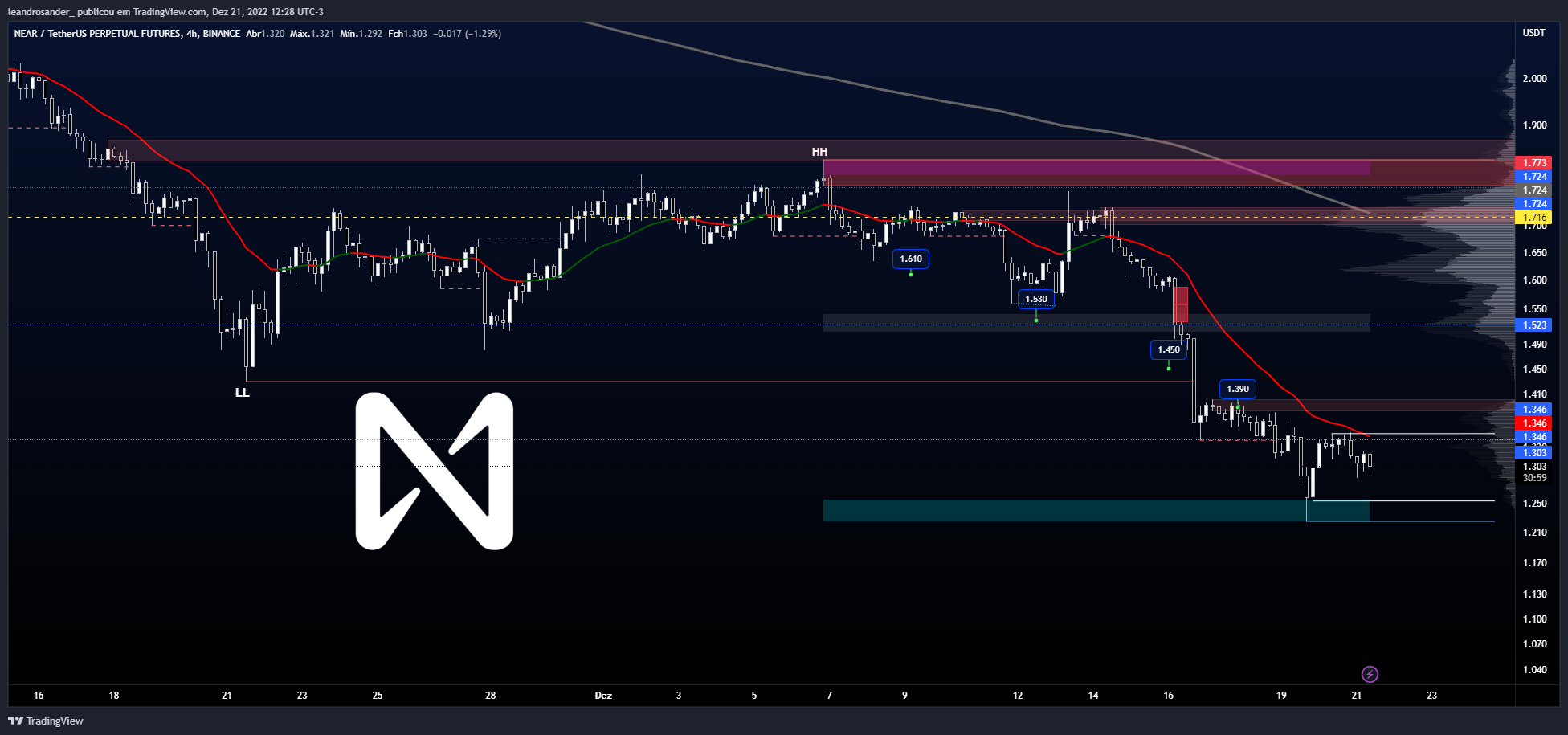Select the 1.390 price callout label
1568x735 pixels.
click(1238, 389)
